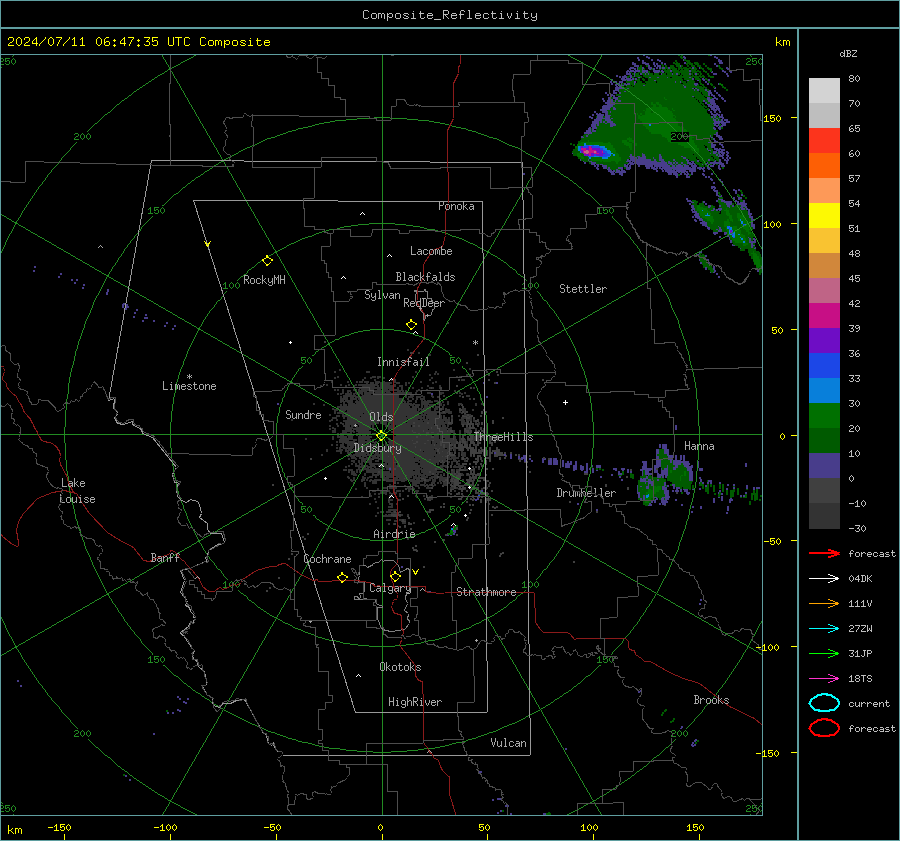Image resolution: width=900 pixels, height=841 pixels.
Task: Click the Calgary city label
Action: coord(390,588)
